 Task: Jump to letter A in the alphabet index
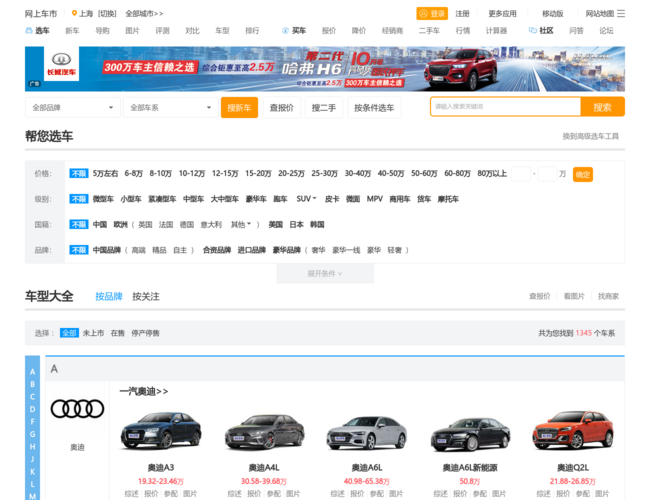click(32, 372)
